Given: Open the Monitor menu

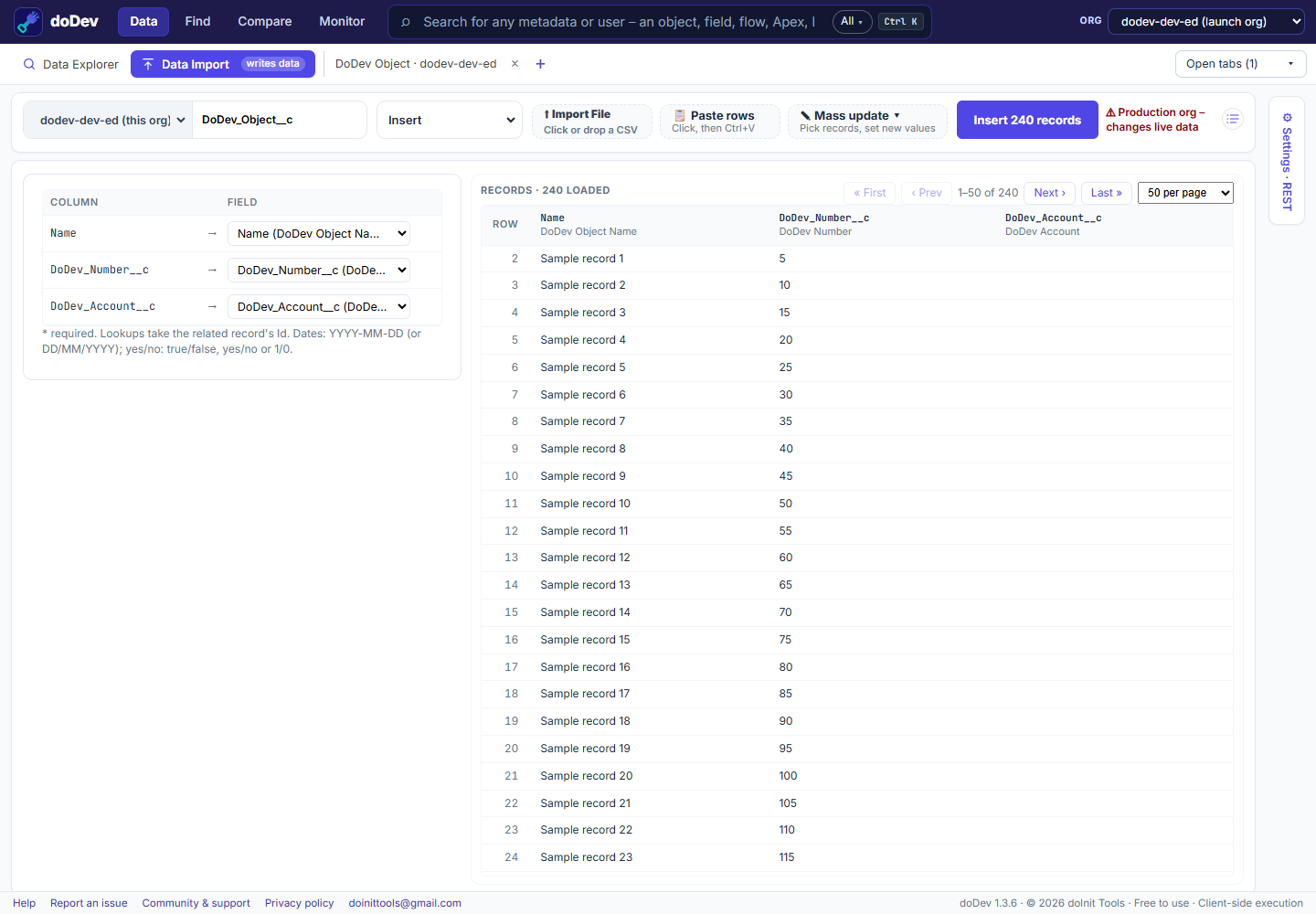Looking at the screenshot, I should point(342,22).
